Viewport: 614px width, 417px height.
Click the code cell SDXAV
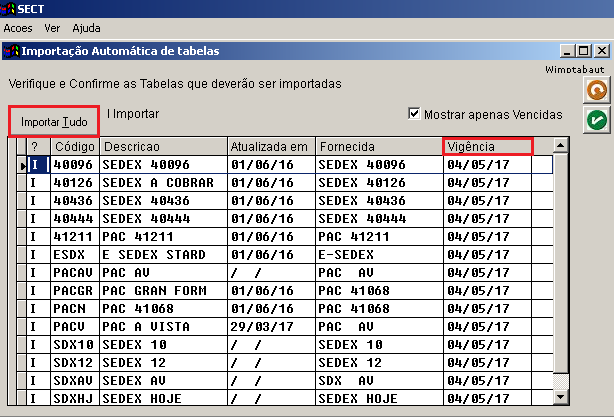pos(75,381)
